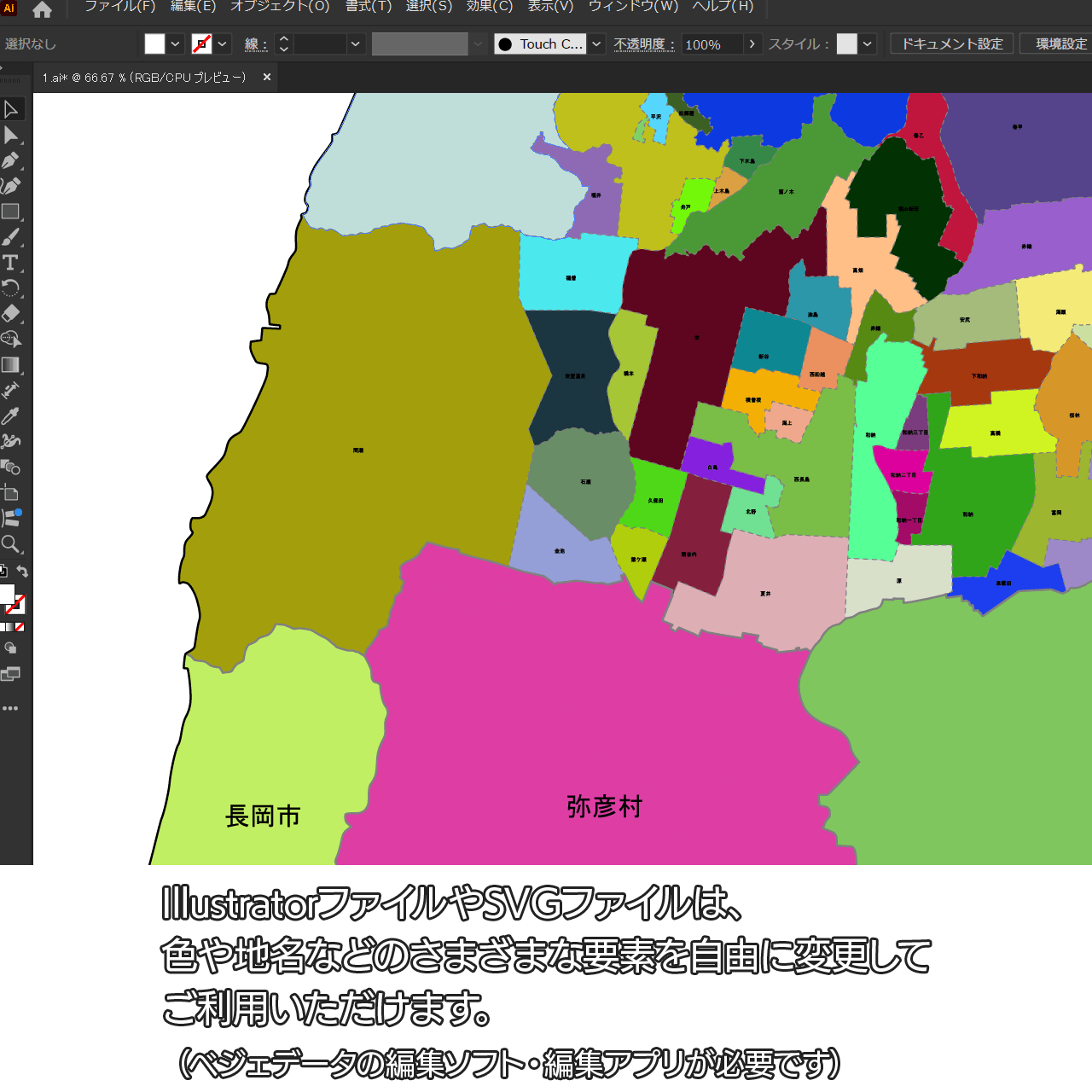1092x1092 pixels.
Task: Select the Gradient tool
Action: click(x=11, y=365)
